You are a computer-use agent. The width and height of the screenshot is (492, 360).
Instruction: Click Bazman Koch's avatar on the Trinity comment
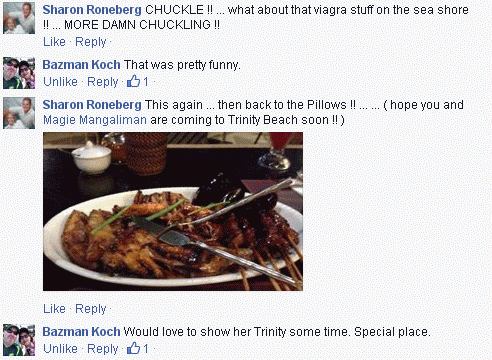(x=19, y=340)
